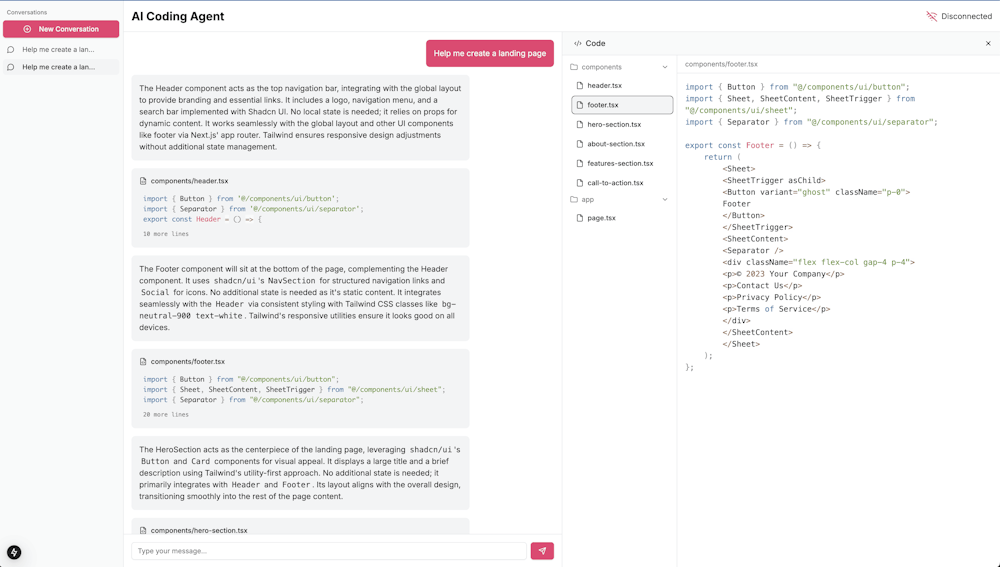Collapse the components folder chevron
The image size is (1000, 567).
pyautogui.click(x=665, y=67)
